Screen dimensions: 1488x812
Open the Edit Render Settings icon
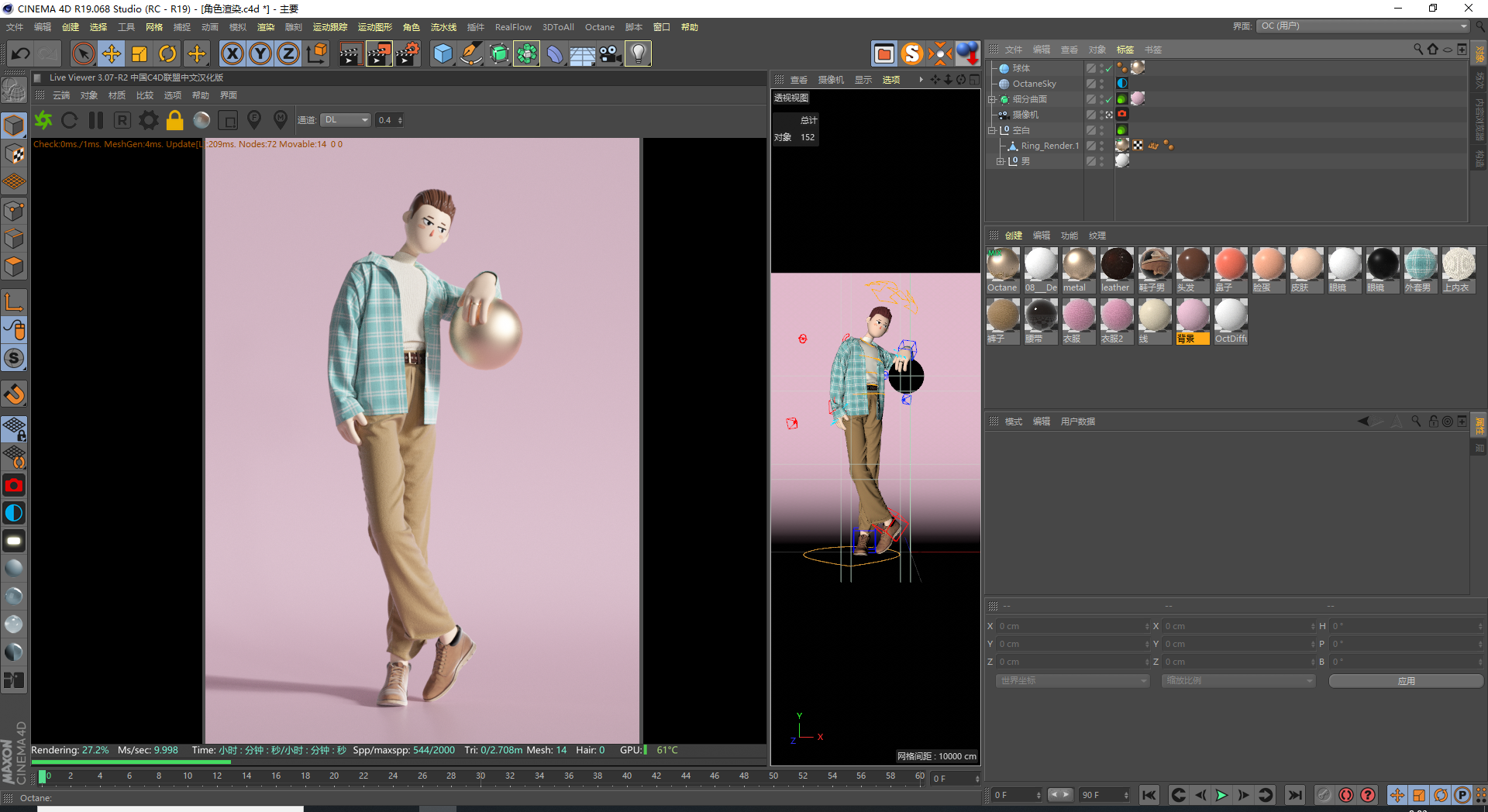click(408, 53)
